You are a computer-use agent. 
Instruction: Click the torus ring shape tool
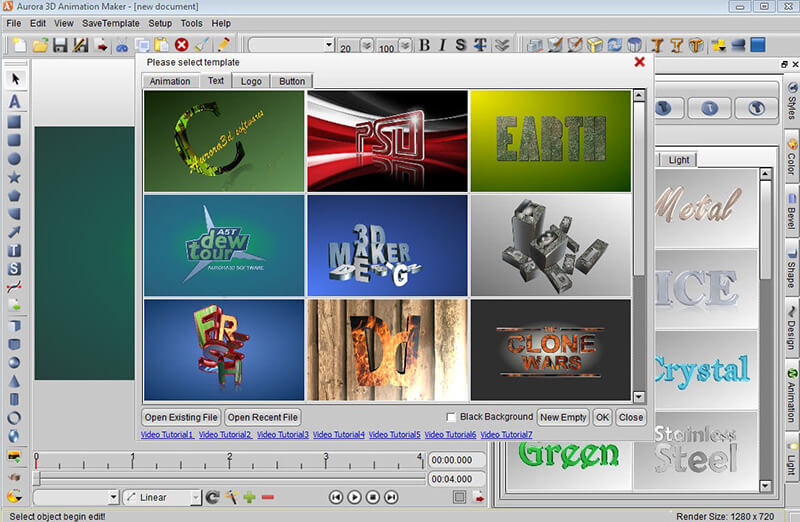(x=14, y=418)
